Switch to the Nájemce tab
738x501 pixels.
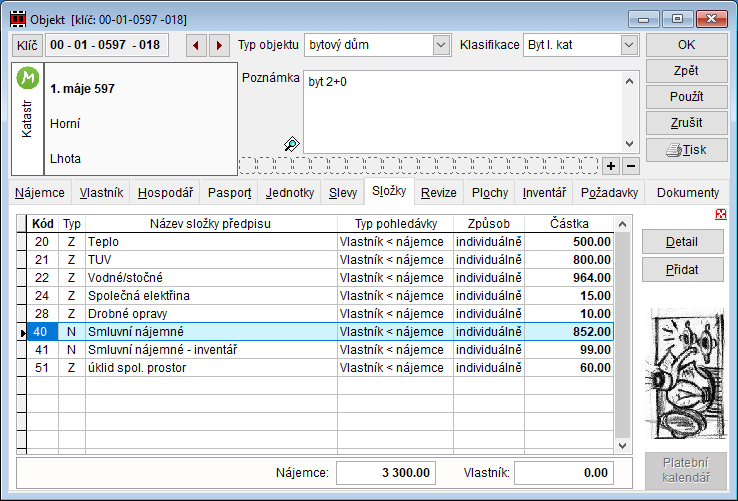pyautogui.click(x=41, y=193)
